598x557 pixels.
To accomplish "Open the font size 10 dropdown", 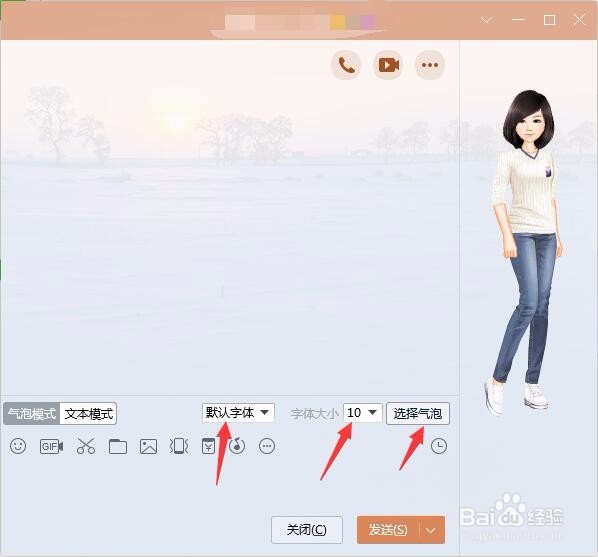I will (x=363, y=413).
